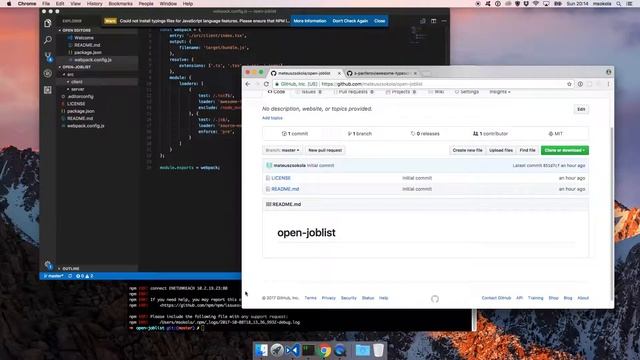Open the Extensions view in VS Code
The image size is (640, 360).
click(48, 90)
